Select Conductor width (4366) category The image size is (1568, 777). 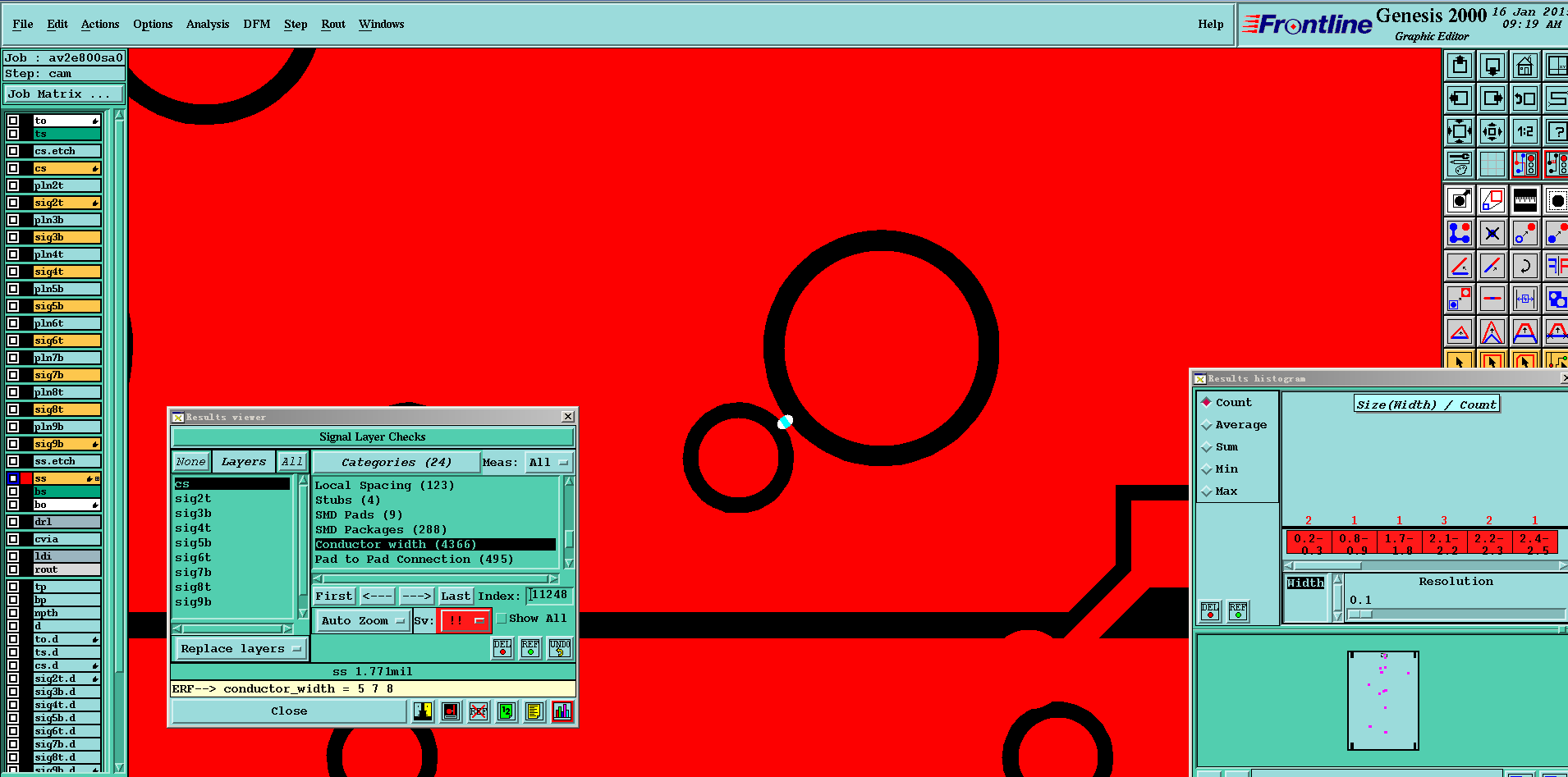click(x=435, y=545)
